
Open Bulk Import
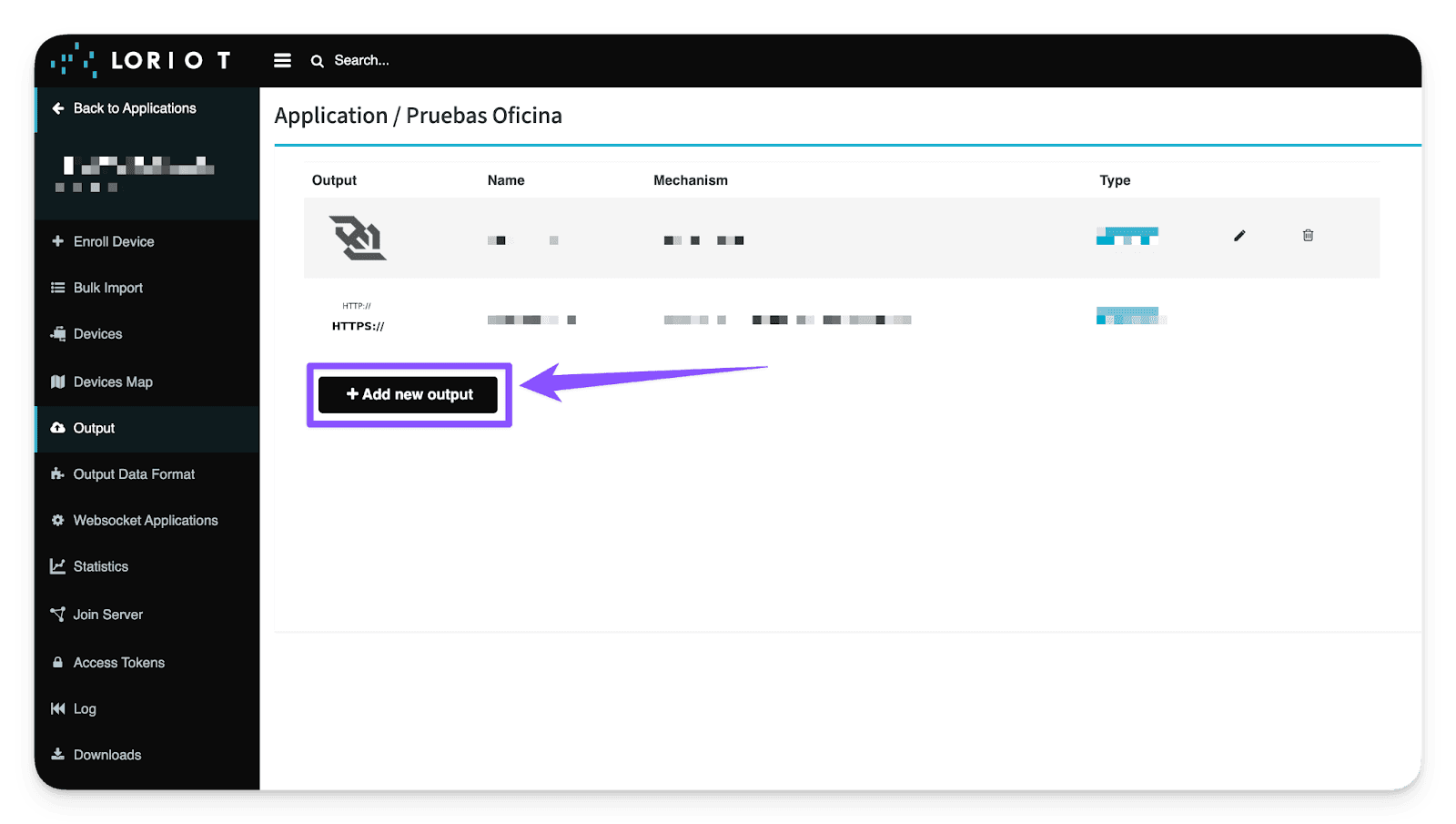pyautogui.click(x=108, y=288)
